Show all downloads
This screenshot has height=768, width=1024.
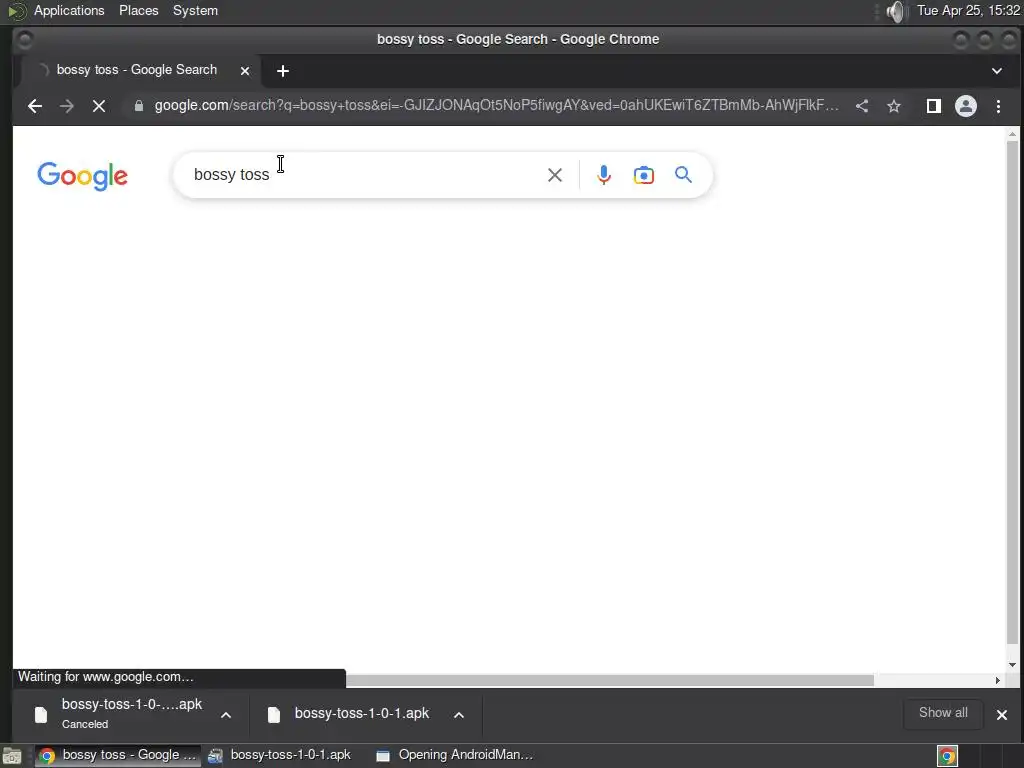point(943,713)
